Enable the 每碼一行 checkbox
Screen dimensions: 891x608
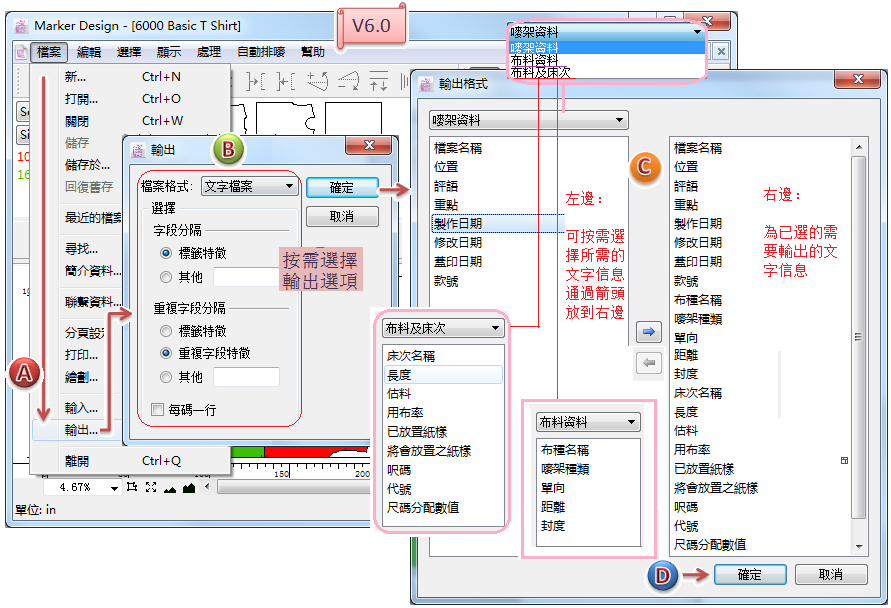click(x=157, y=410)
